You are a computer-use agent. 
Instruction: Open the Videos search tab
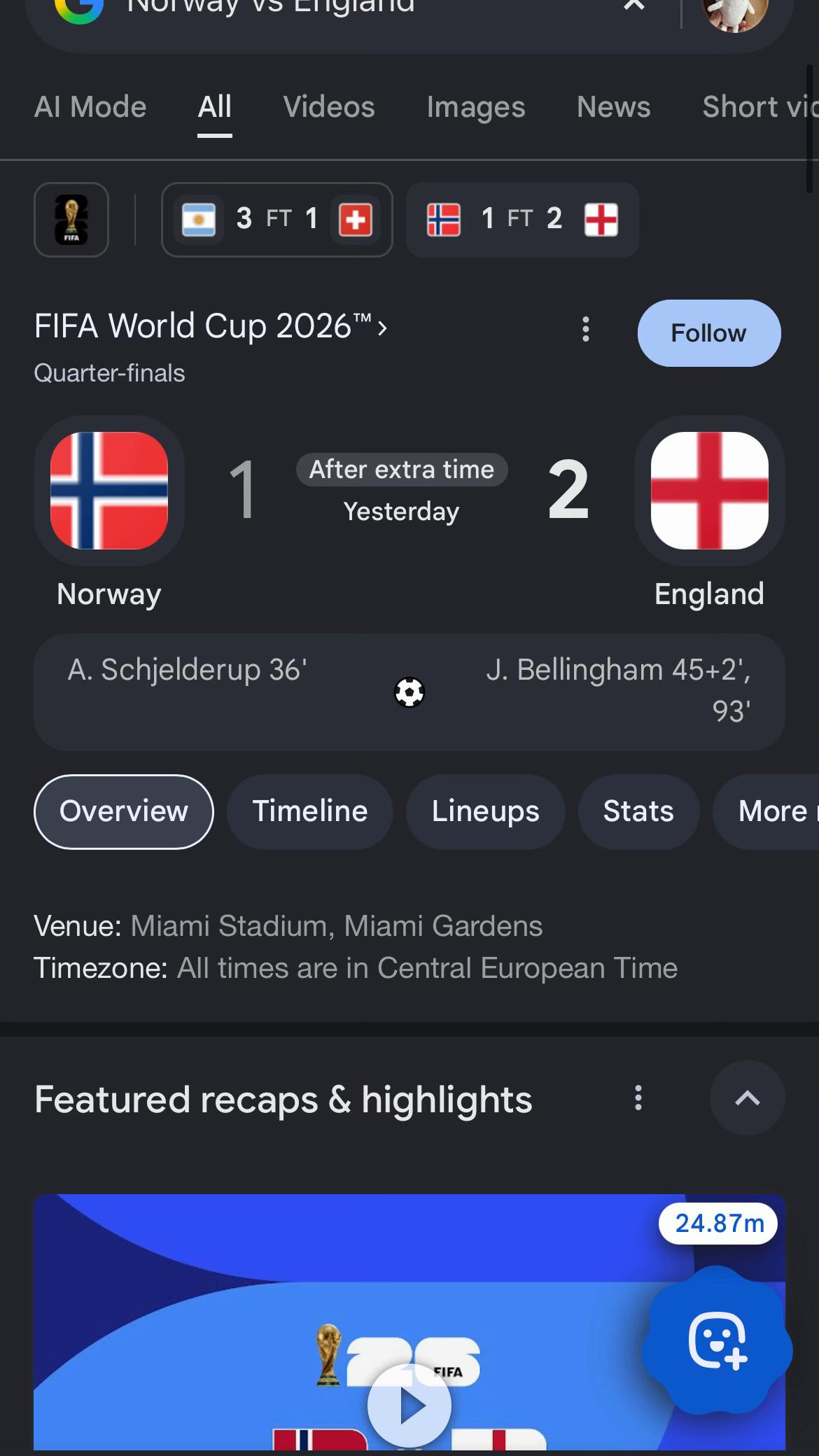pos(329,107)
